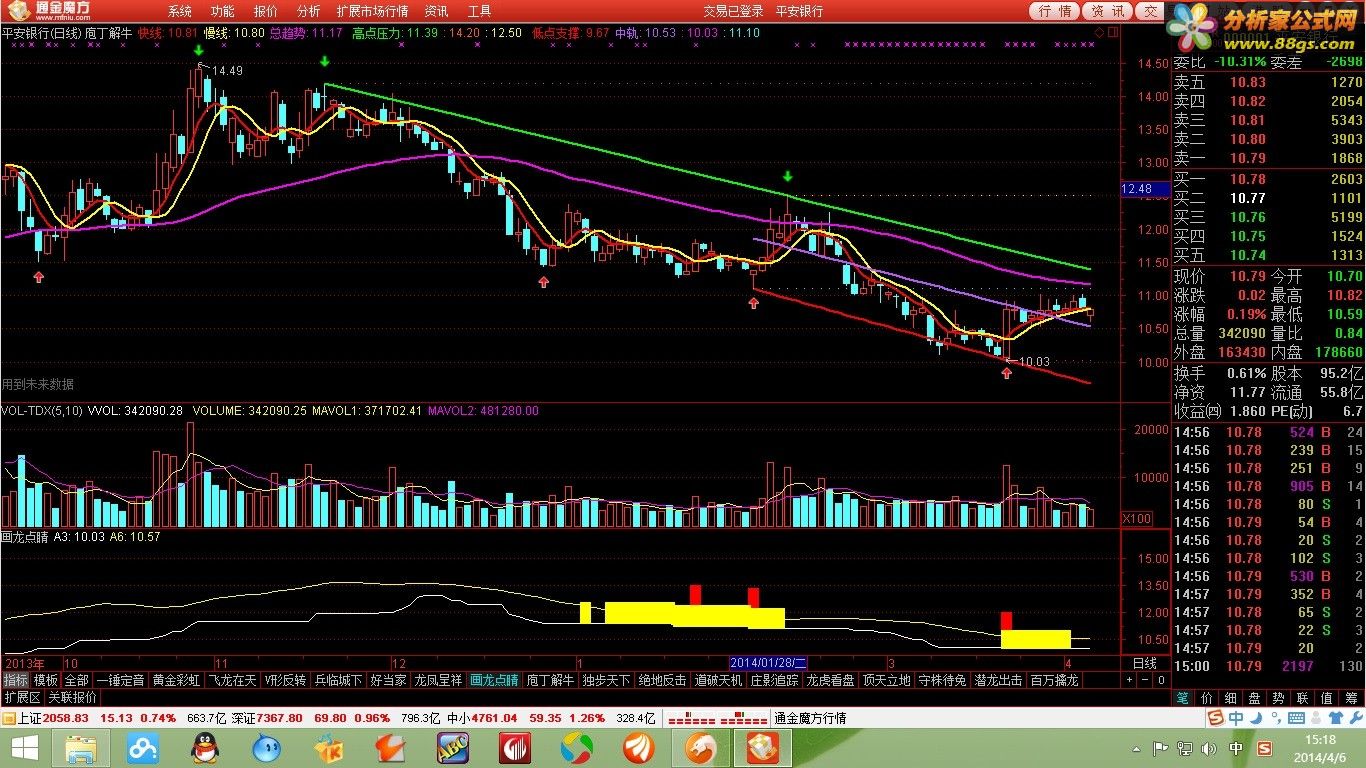
Task: Zoom out chart with the − button
Action: [1143, 680]
